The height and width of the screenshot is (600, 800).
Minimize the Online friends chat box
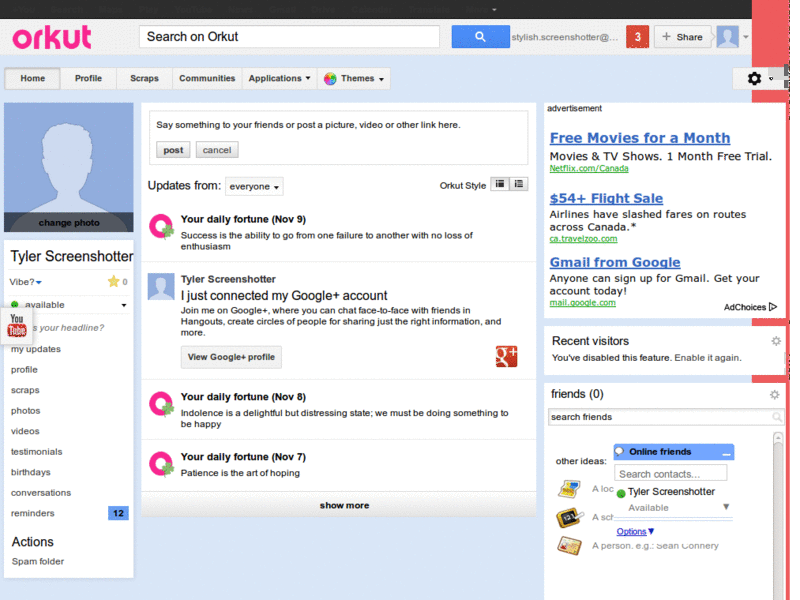(x=727, y=453)
